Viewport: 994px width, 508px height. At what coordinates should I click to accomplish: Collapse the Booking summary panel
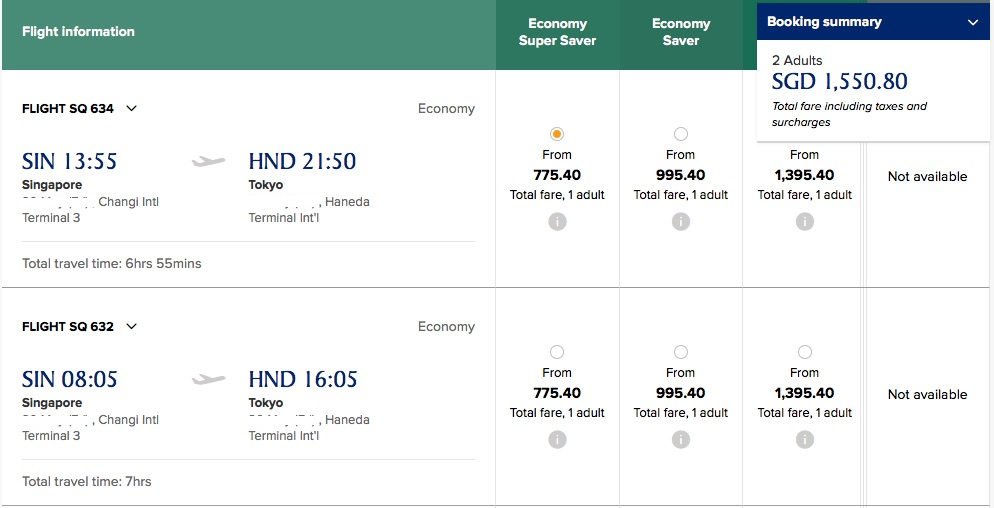coord(973,22)
